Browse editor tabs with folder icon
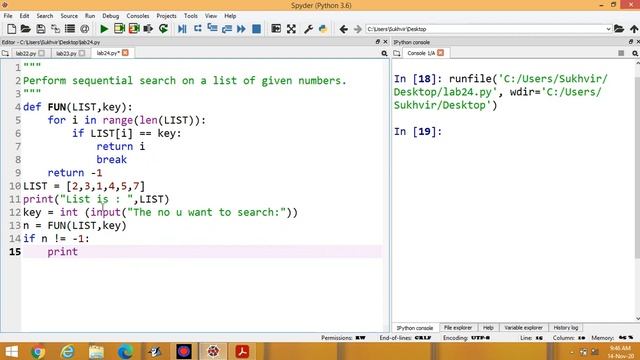Screen dimensions: 640x360 coord(5,53)
